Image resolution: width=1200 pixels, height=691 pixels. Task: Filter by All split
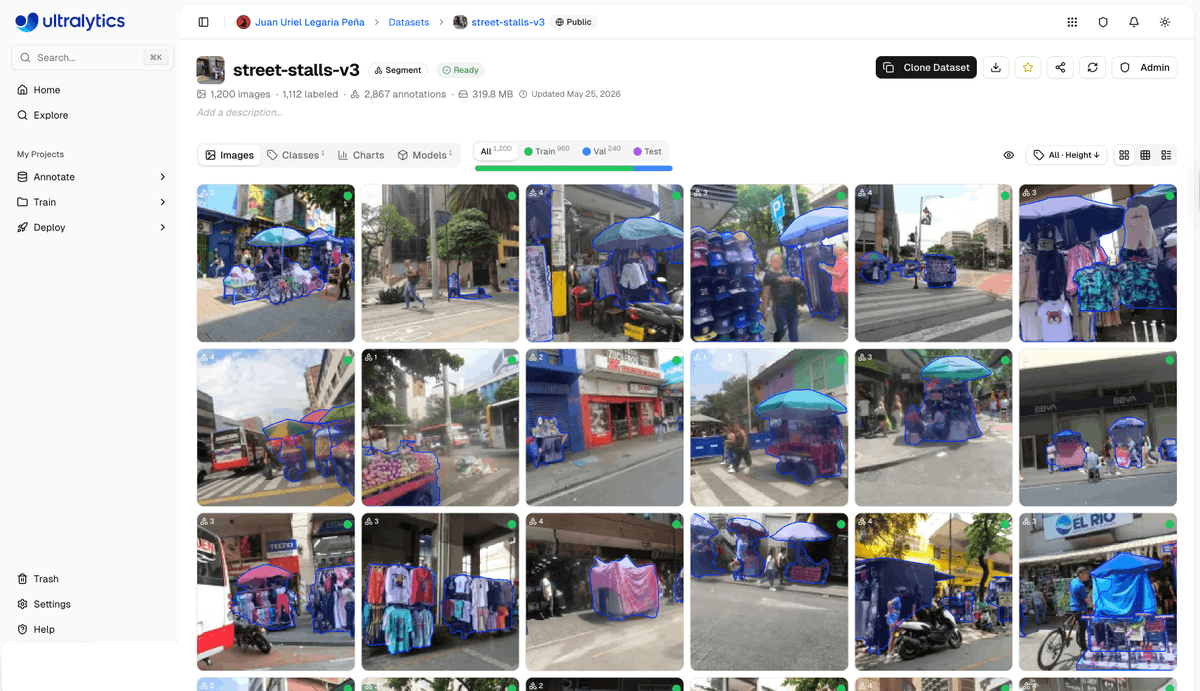495,151
